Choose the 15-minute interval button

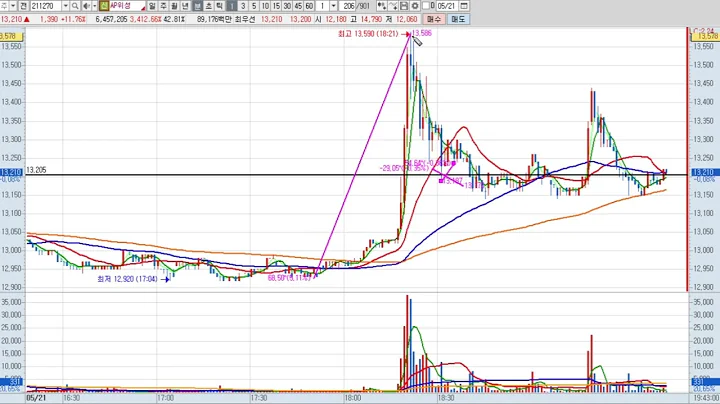[x=276, y=6]
